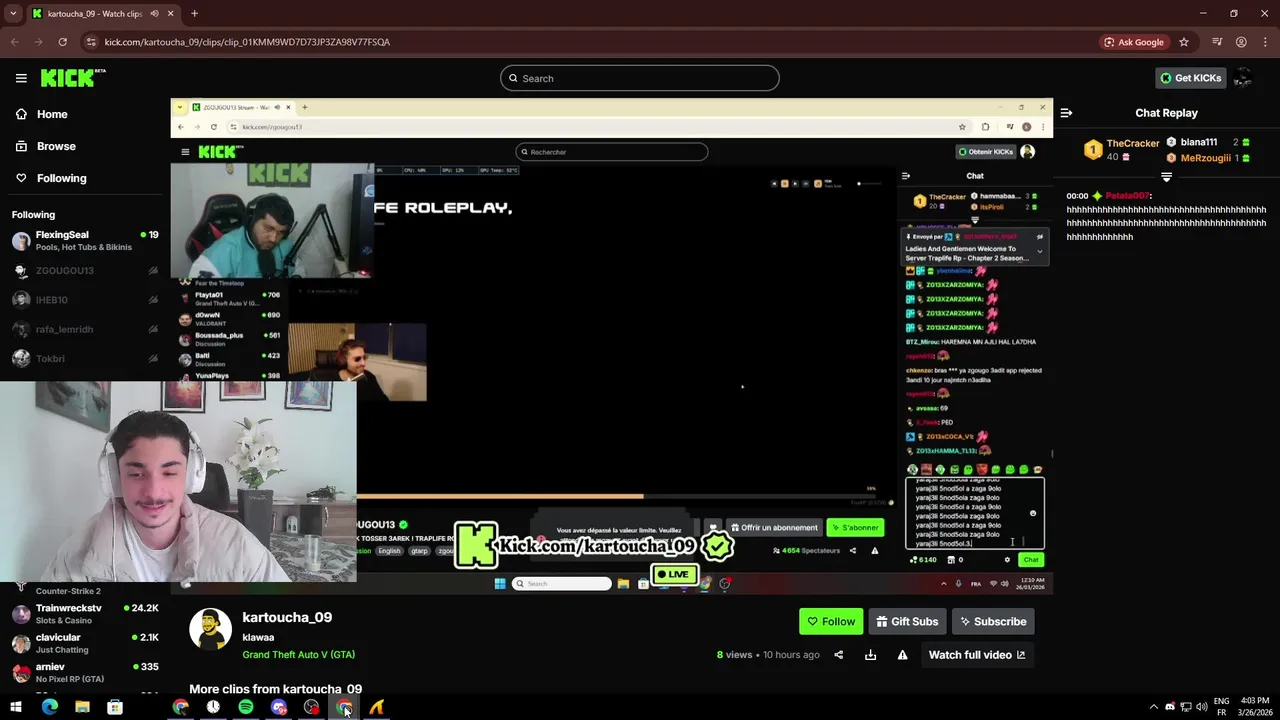The height and width of the screenshot is (720, 1280).
Task: Reload the page
Action: (62, 42)
